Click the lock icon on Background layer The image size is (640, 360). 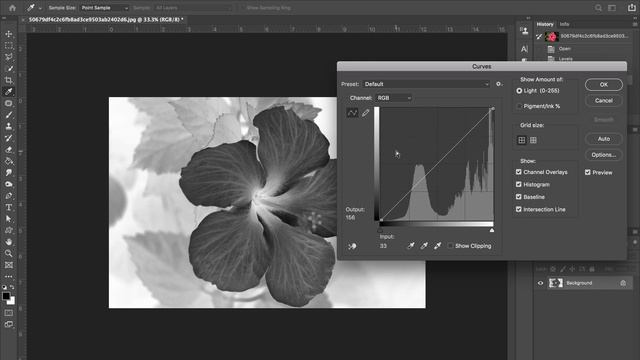pyautogui.click(x=623, y=283)
